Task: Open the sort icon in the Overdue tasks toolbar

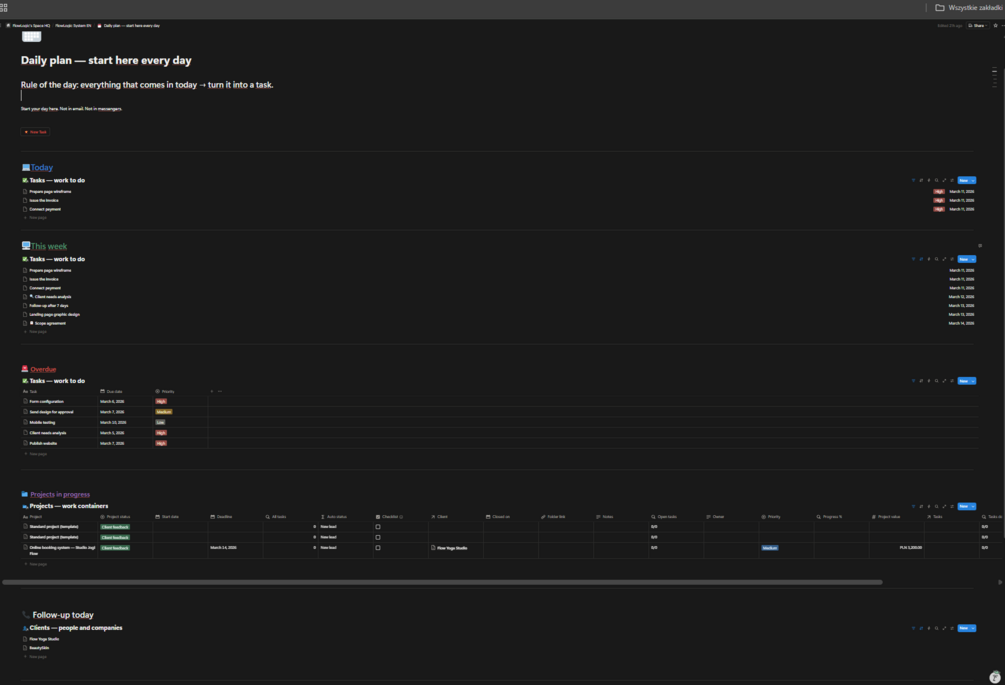Action: tap(921, 381)
